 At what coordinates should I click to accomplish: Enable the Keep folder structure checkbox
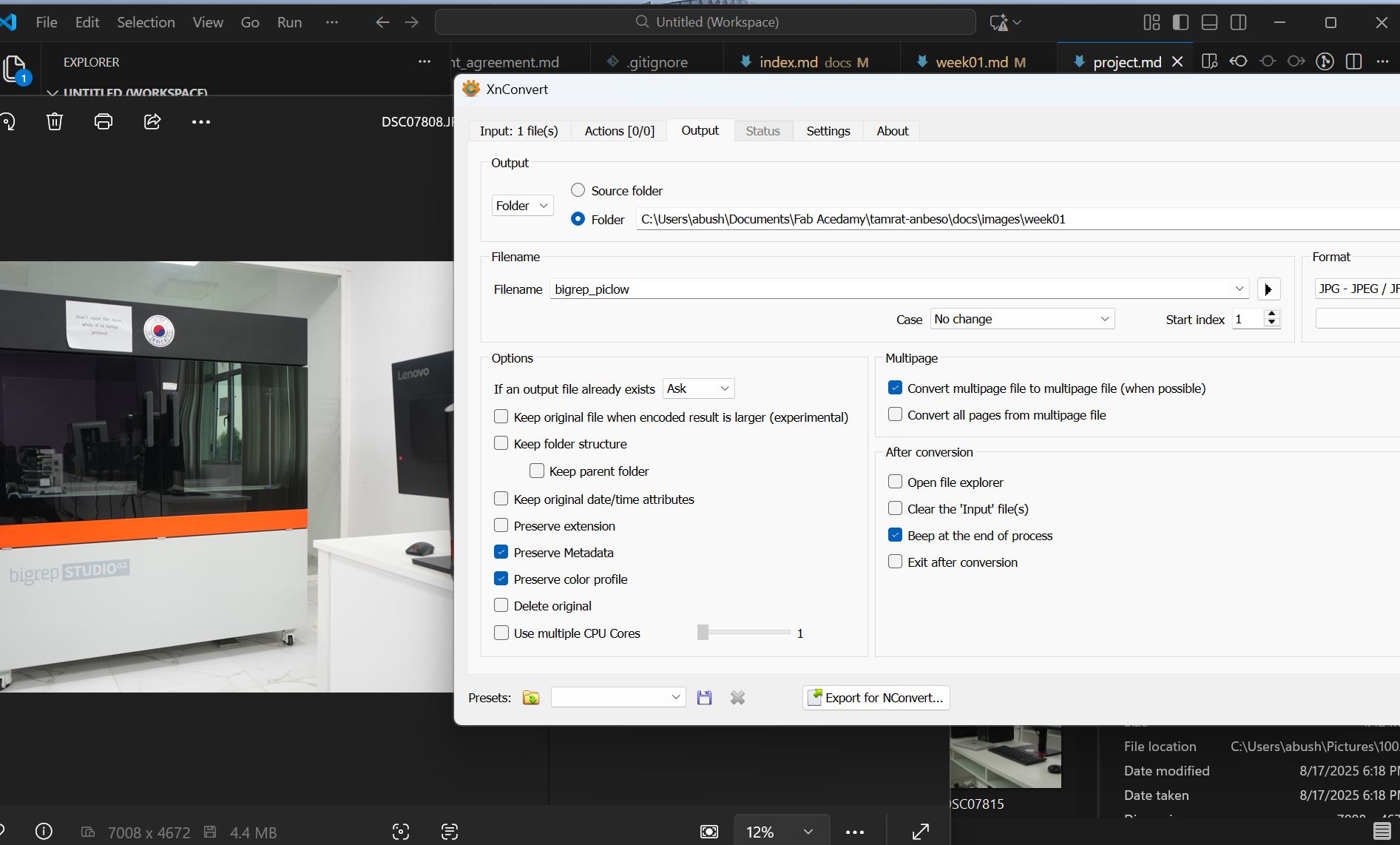[501, 442]
